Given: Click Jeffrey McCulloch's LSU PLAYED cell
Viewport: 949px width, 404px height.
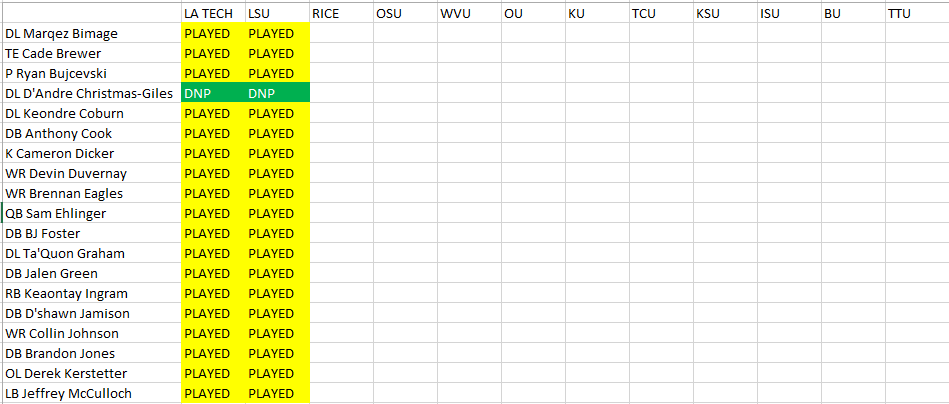Looking at the screenshot, I should point(277,393).
